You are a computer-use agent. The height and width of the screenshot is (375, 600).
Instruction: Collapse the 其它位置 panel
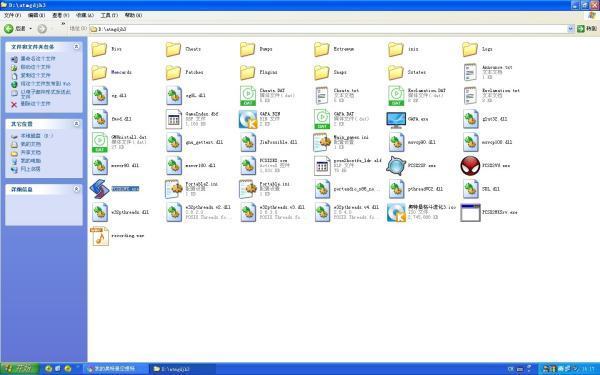coord(77,124)
